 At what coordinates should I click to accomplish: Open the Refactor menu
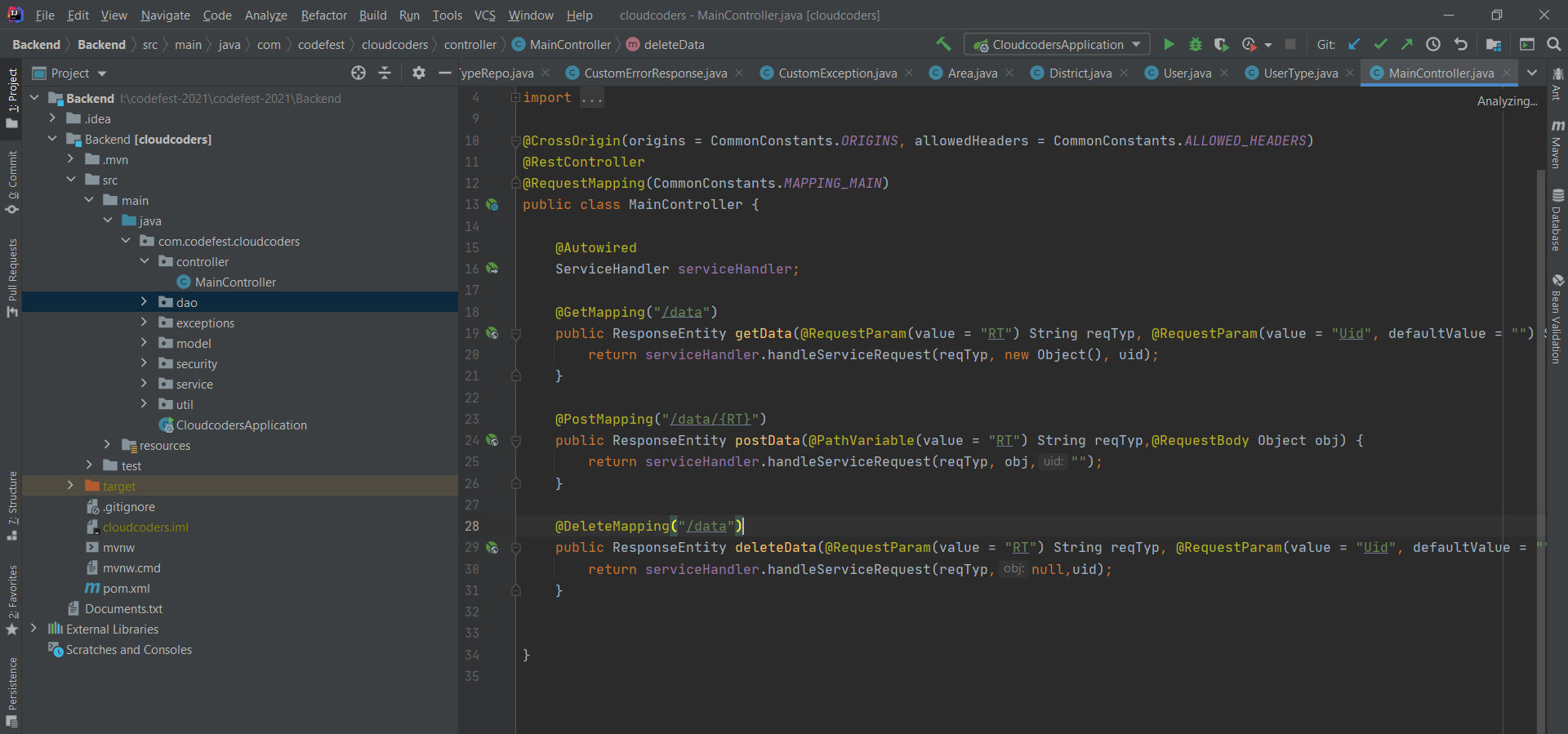click(323, 16)
